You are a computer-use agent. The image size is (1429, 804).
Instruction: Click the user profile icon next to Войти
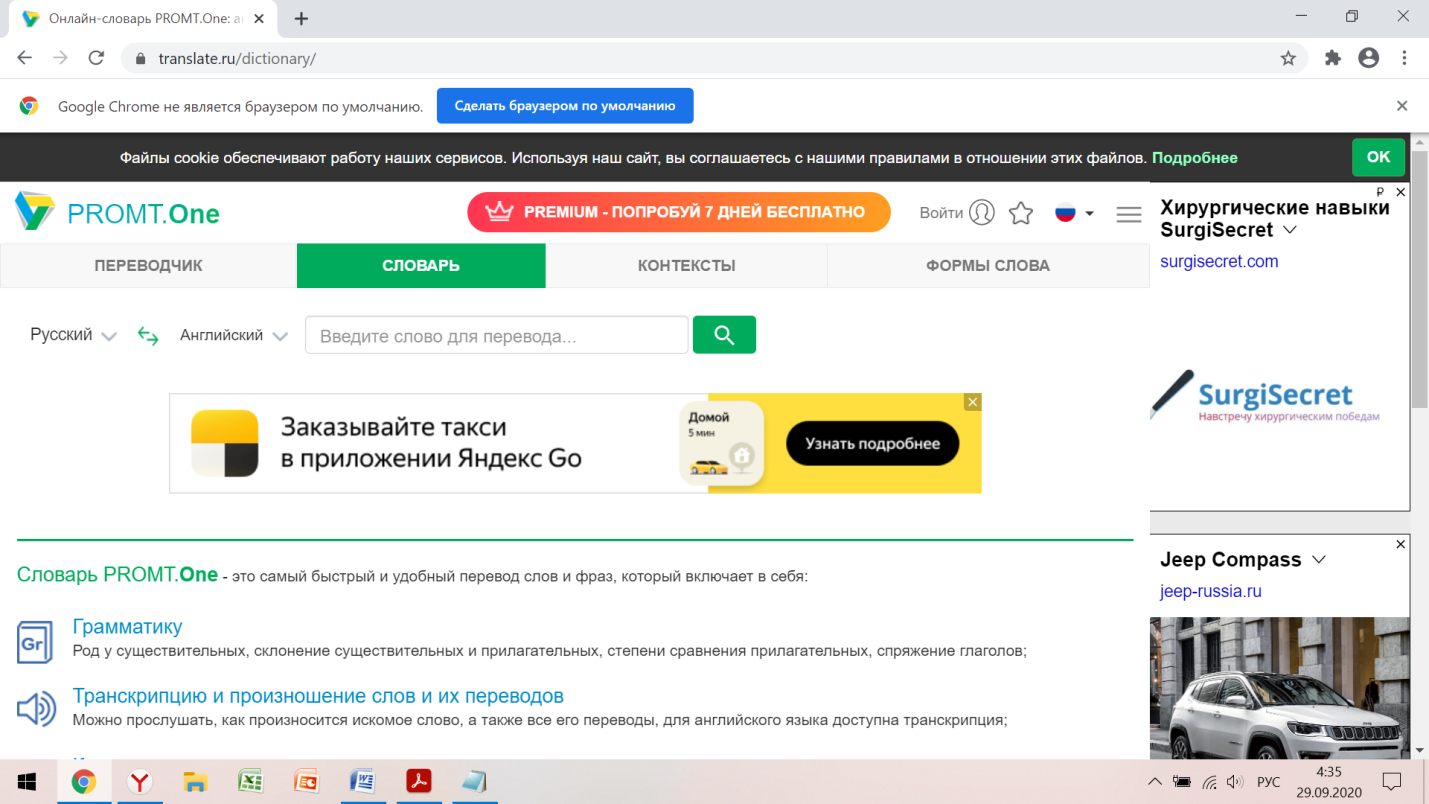982,213
